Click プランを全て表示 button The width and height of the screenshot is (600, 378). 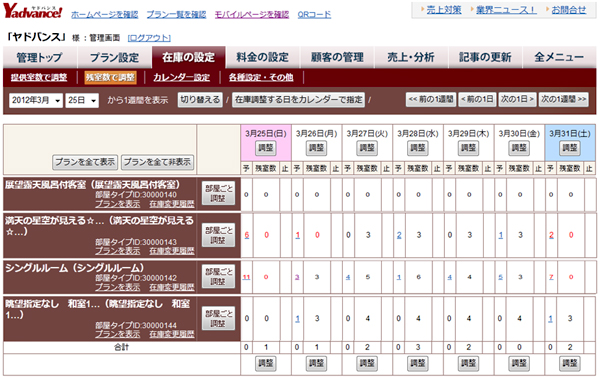coord(85,162)
